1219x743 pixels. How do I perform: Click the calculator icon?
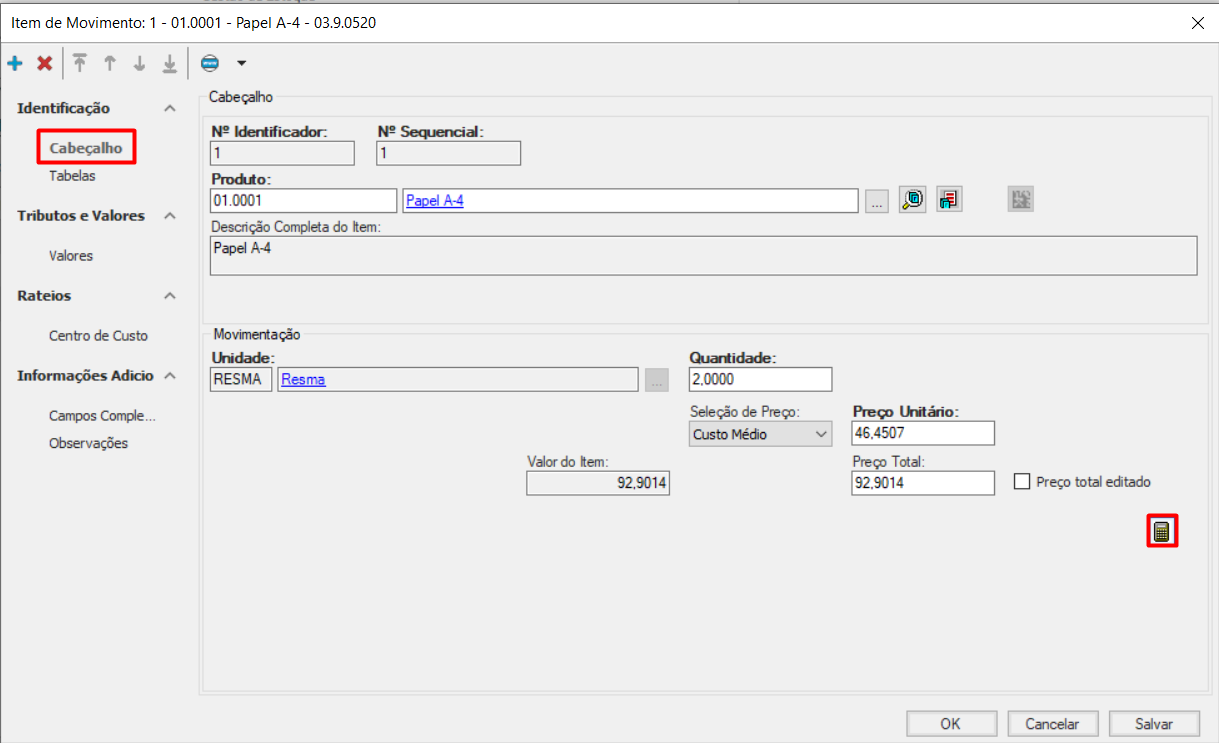click(x=1162, y=531)
